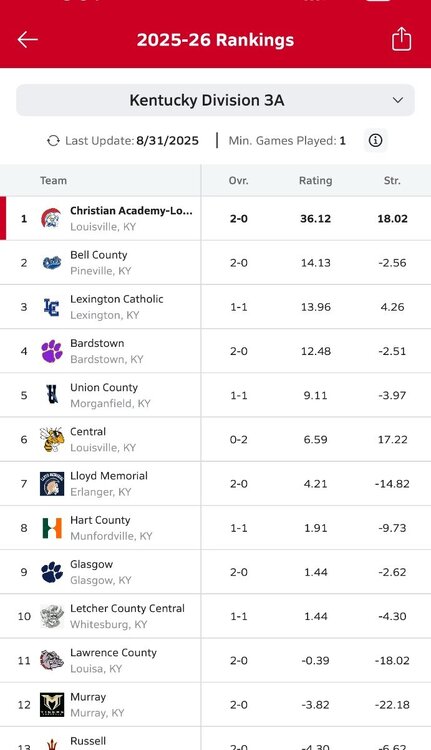
Task: Tap the Murray team logo
Action: 52,705
